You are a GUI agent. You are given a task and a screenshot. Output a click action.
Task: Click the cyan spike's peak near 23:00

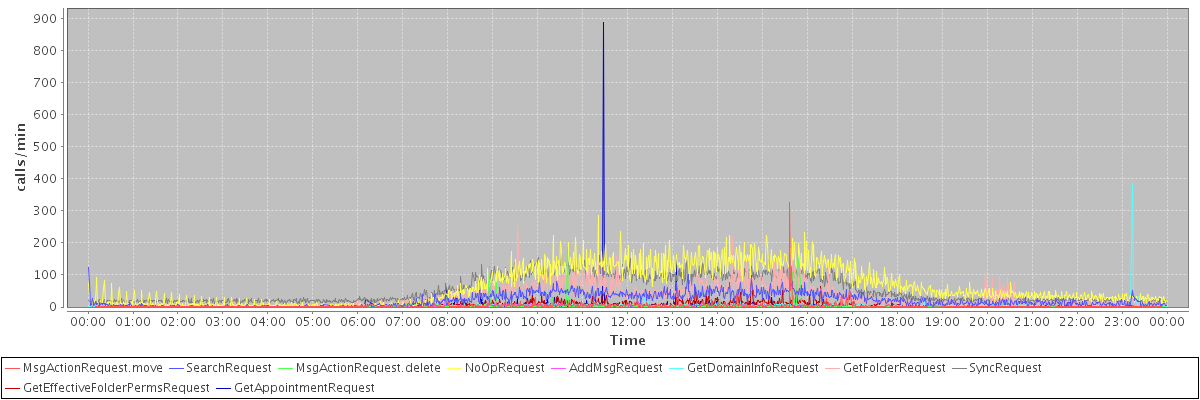[x=1131, y=183]
